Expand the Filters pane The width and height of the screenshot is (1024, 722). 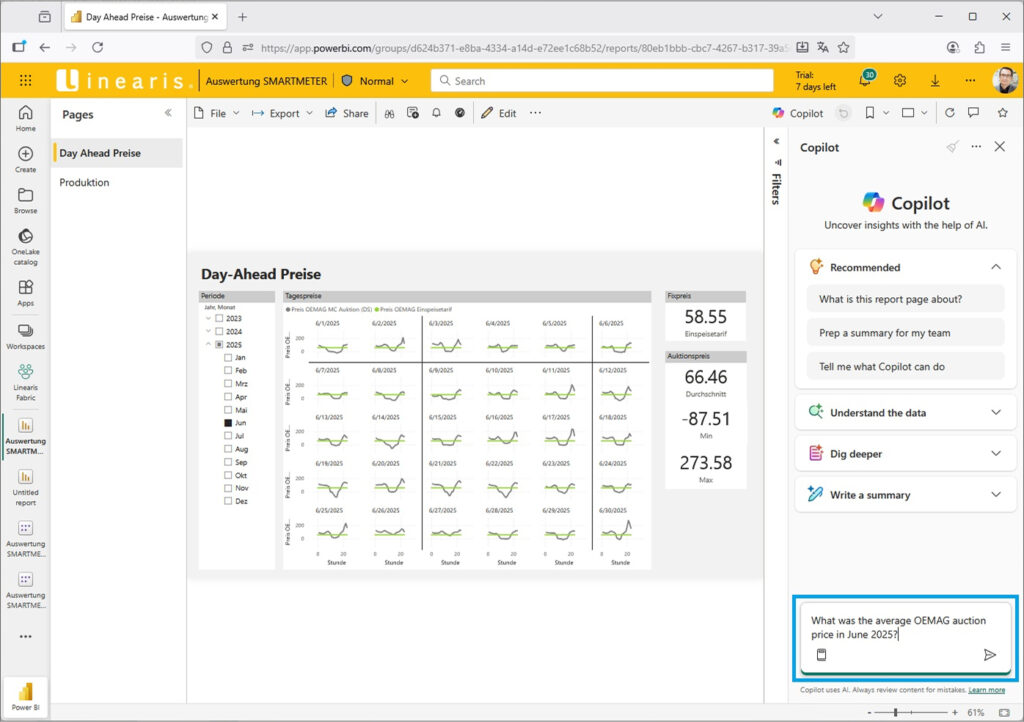pyautogui.click(x=776, y=141)
